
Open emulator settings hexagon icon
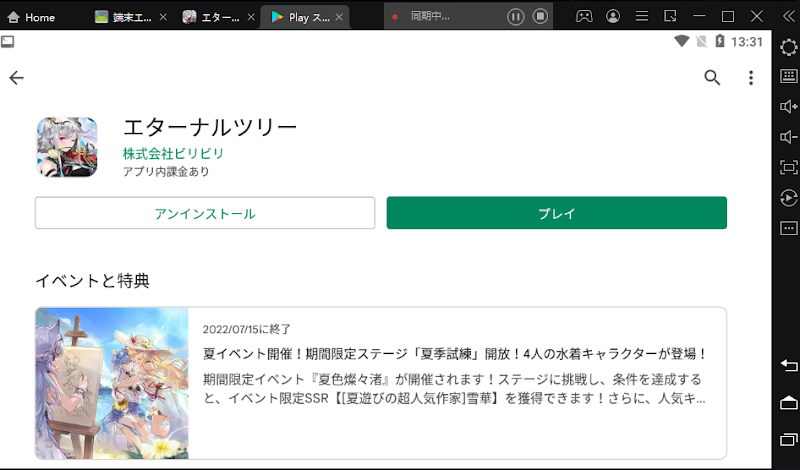(x=789, y=47)
